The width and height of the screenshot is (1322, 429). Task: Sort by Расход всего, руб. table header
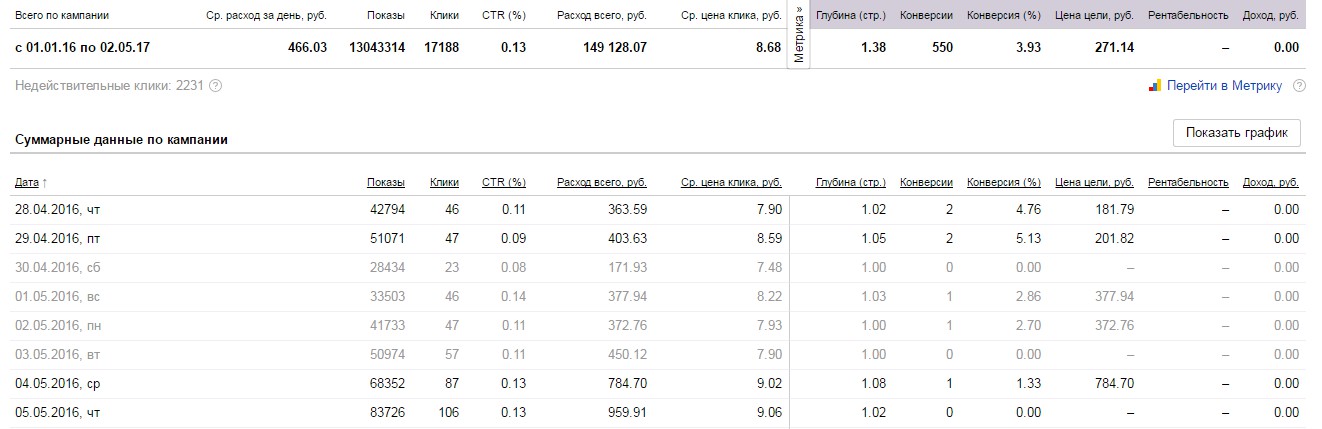[602, 182]
